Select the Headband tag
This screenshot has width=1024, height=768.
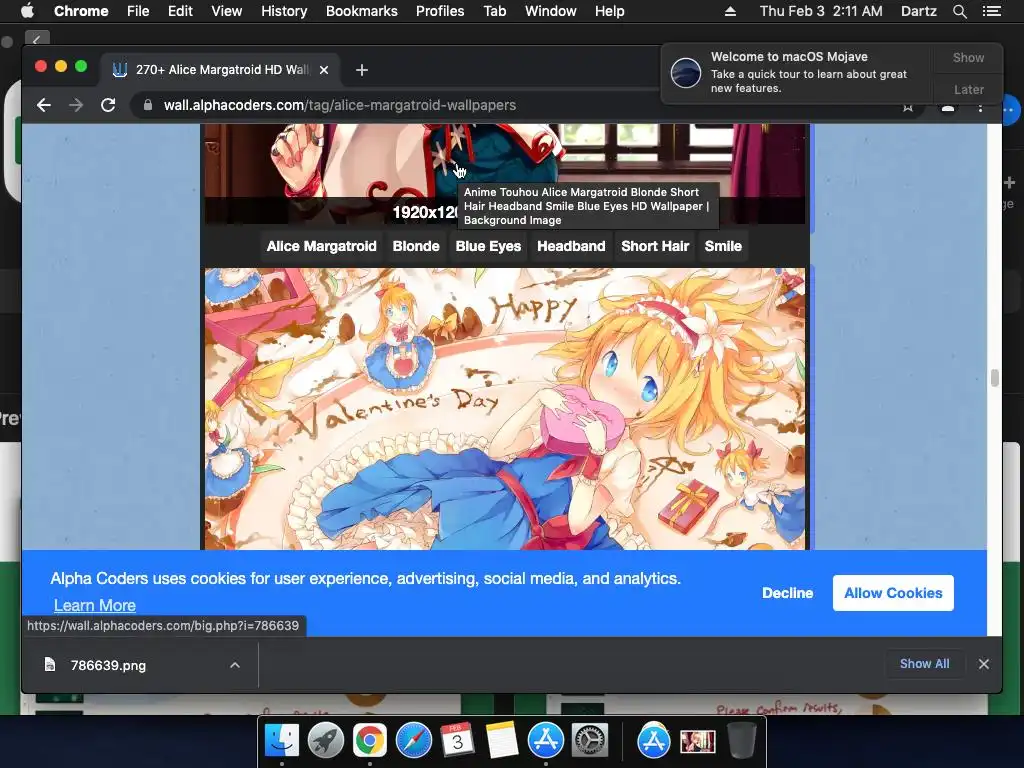(571, 246)
